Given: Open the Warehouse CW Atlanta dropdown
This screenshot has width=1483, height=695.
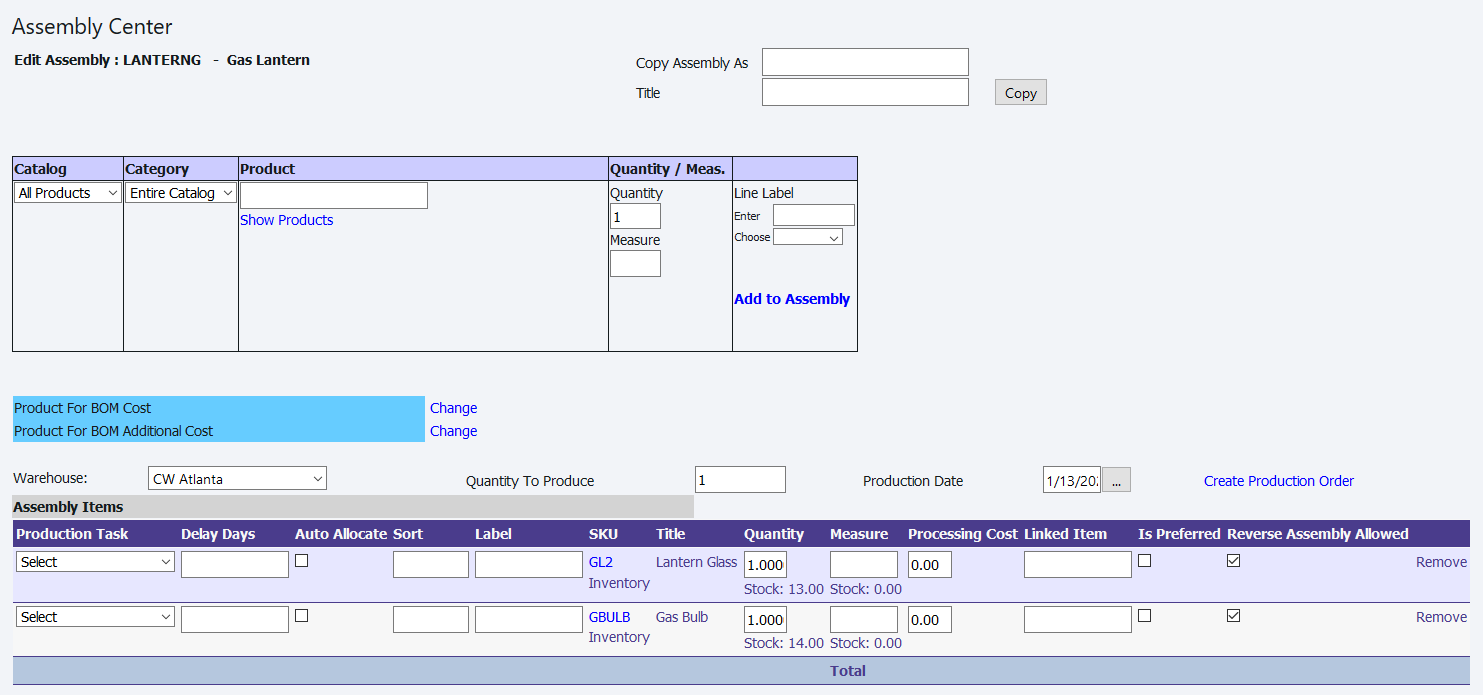Looking at the screenshot, I should pyautogui.click(x=237, y=479).
